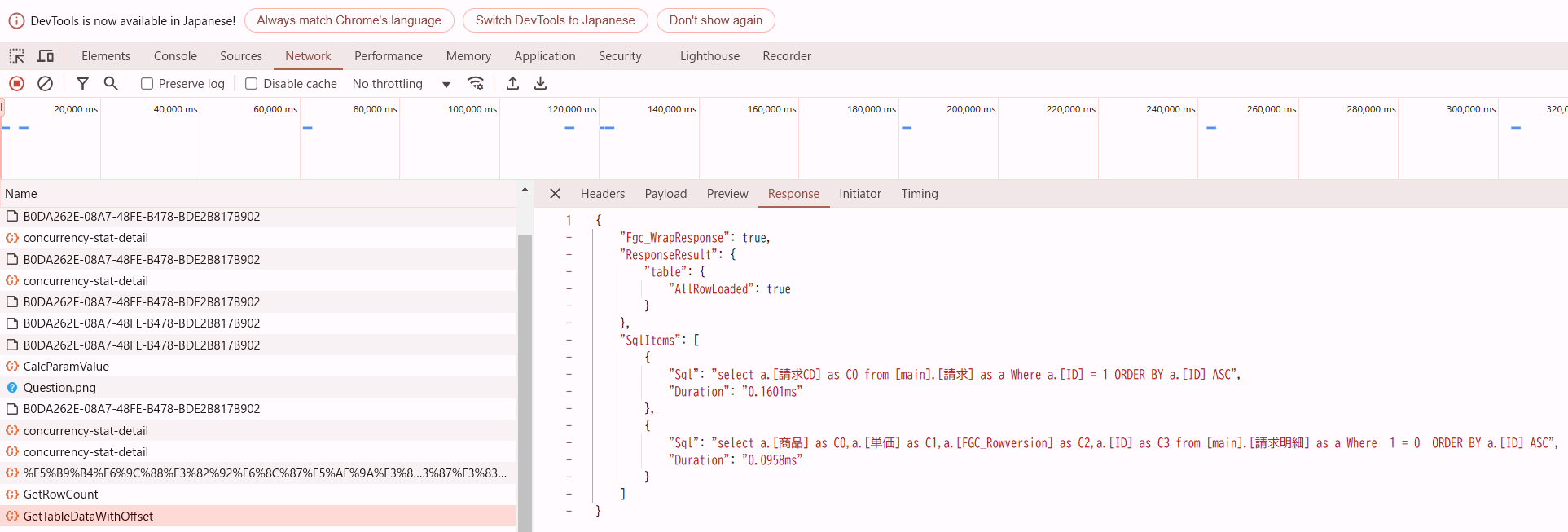Click the request list scroll-up arrow

click(x=525, y=191)
